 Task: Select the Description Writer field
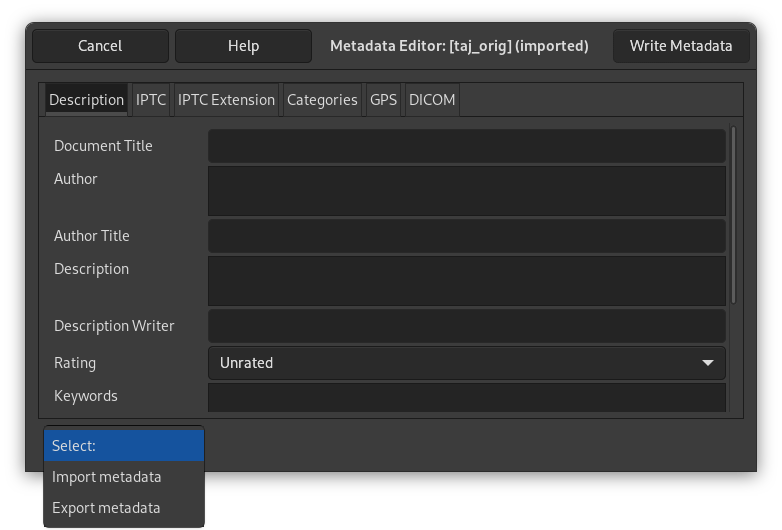466,326
